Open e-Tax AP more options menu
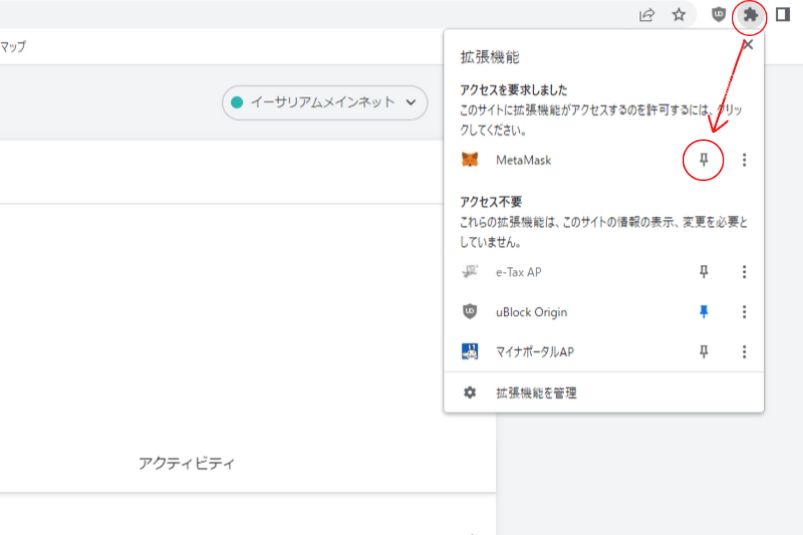803x535 pixels. coord(744,272)
